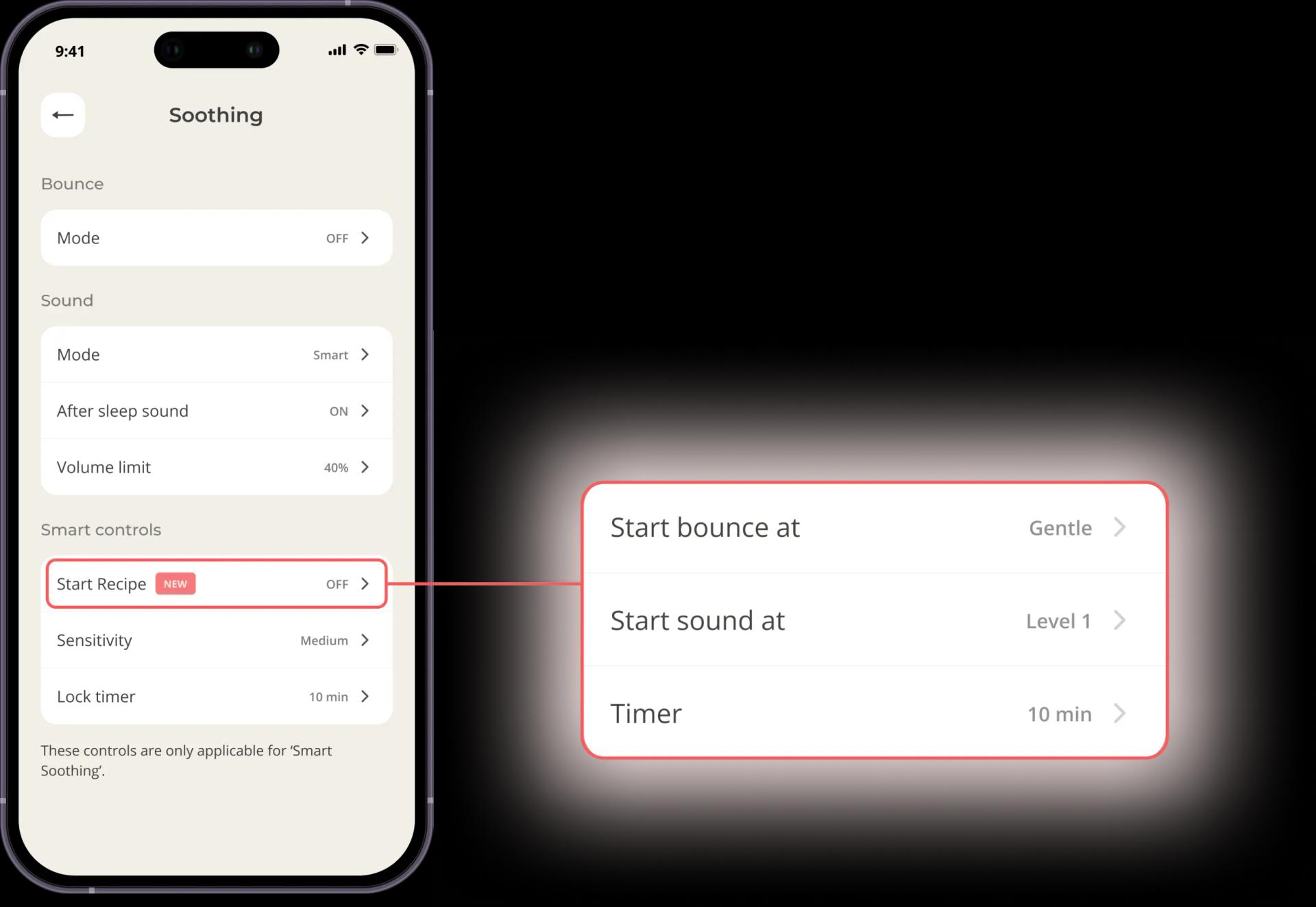Tap the Bounce section Mode button
Viewport: 1316px width, 907px height.
tap(214, 238)
